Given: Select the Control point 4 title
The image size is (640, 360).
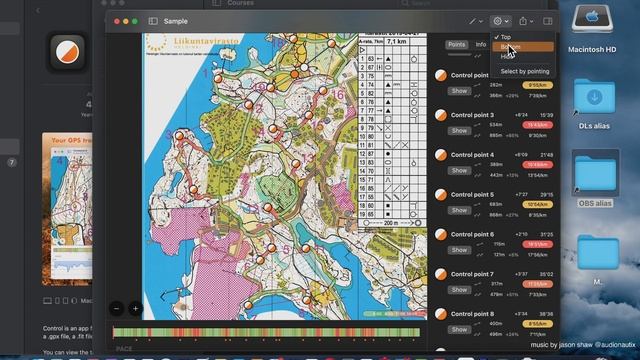Looking at the screenshot, I should (472, 155).
